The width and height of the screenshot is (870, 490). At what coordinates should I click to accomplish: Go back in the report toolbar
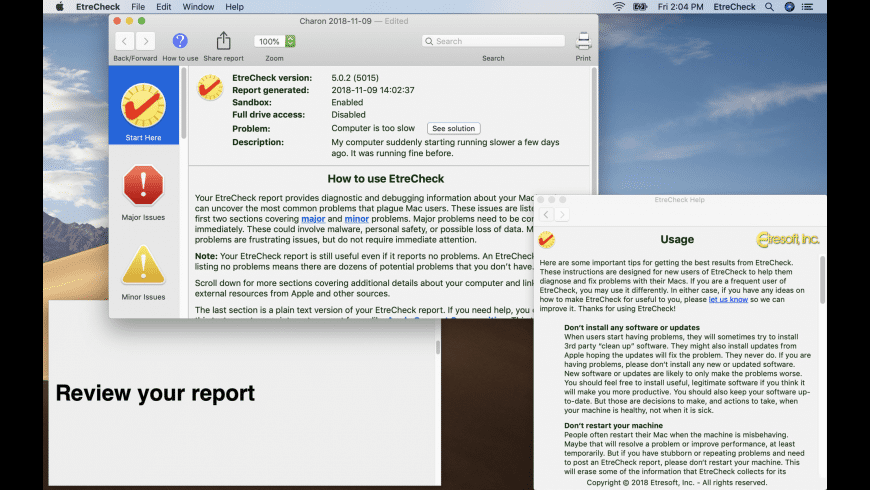[125, 41]
